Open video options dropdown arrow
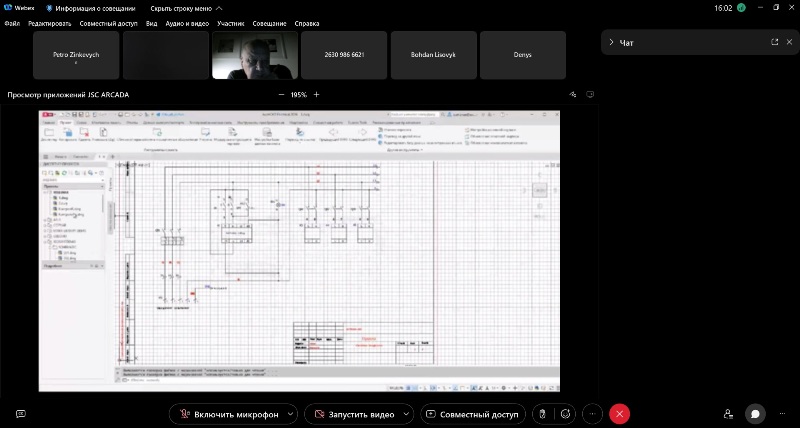Viewport: 800px width, 428px height. click(407, 414)
